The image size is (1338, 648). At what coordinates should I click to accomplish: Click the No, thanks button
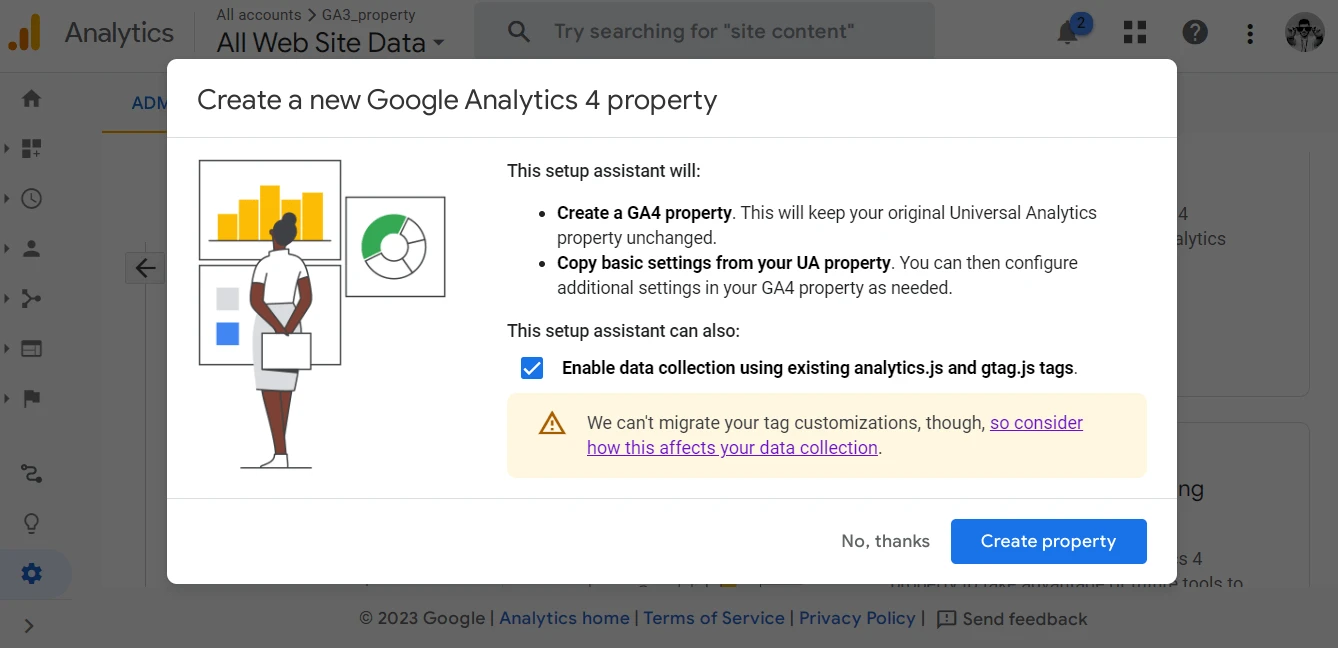click(x=885, y=541)
